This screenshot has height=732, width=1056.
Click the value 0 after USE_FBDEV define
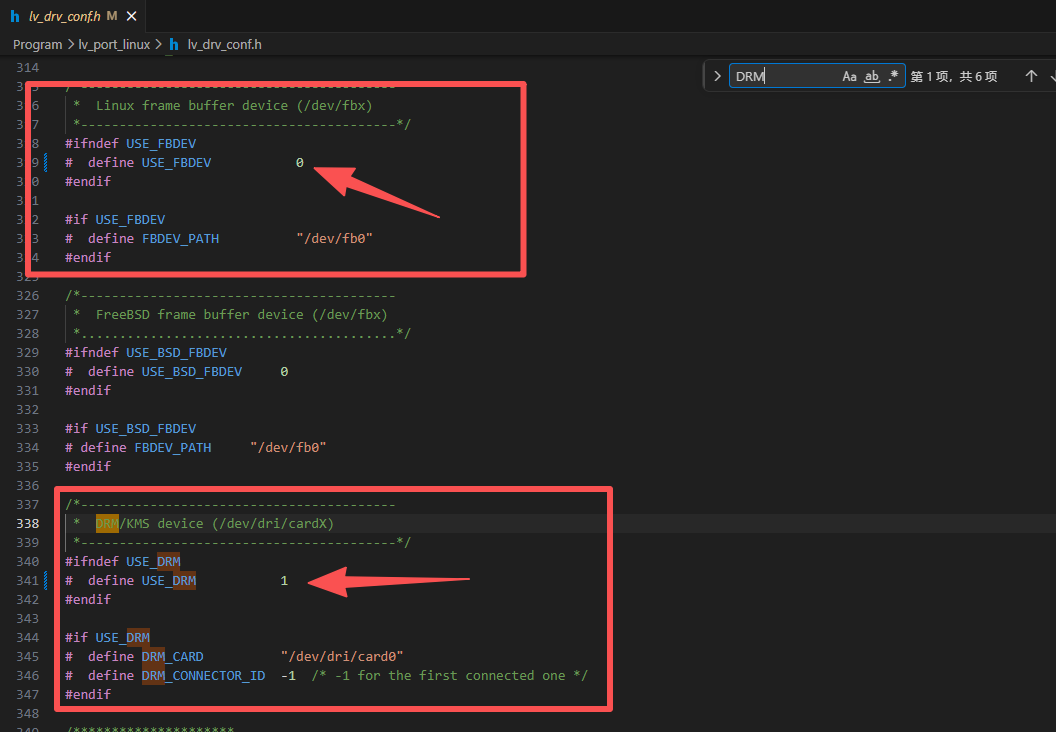pyautogui.click(x=300, y=162)
